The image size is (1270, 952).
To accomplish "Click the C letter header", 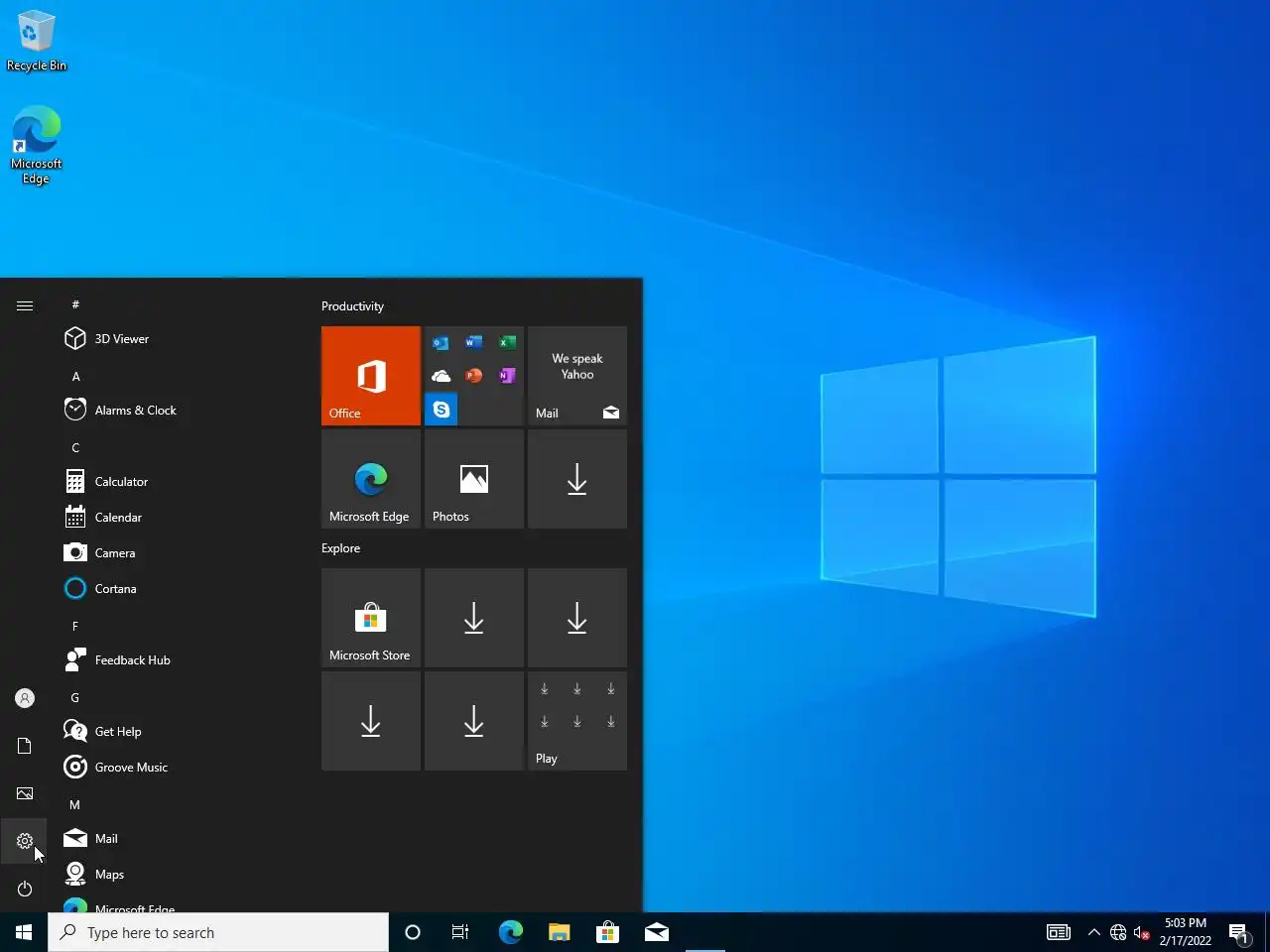I will pyautogui.click(x=75, y=447).
